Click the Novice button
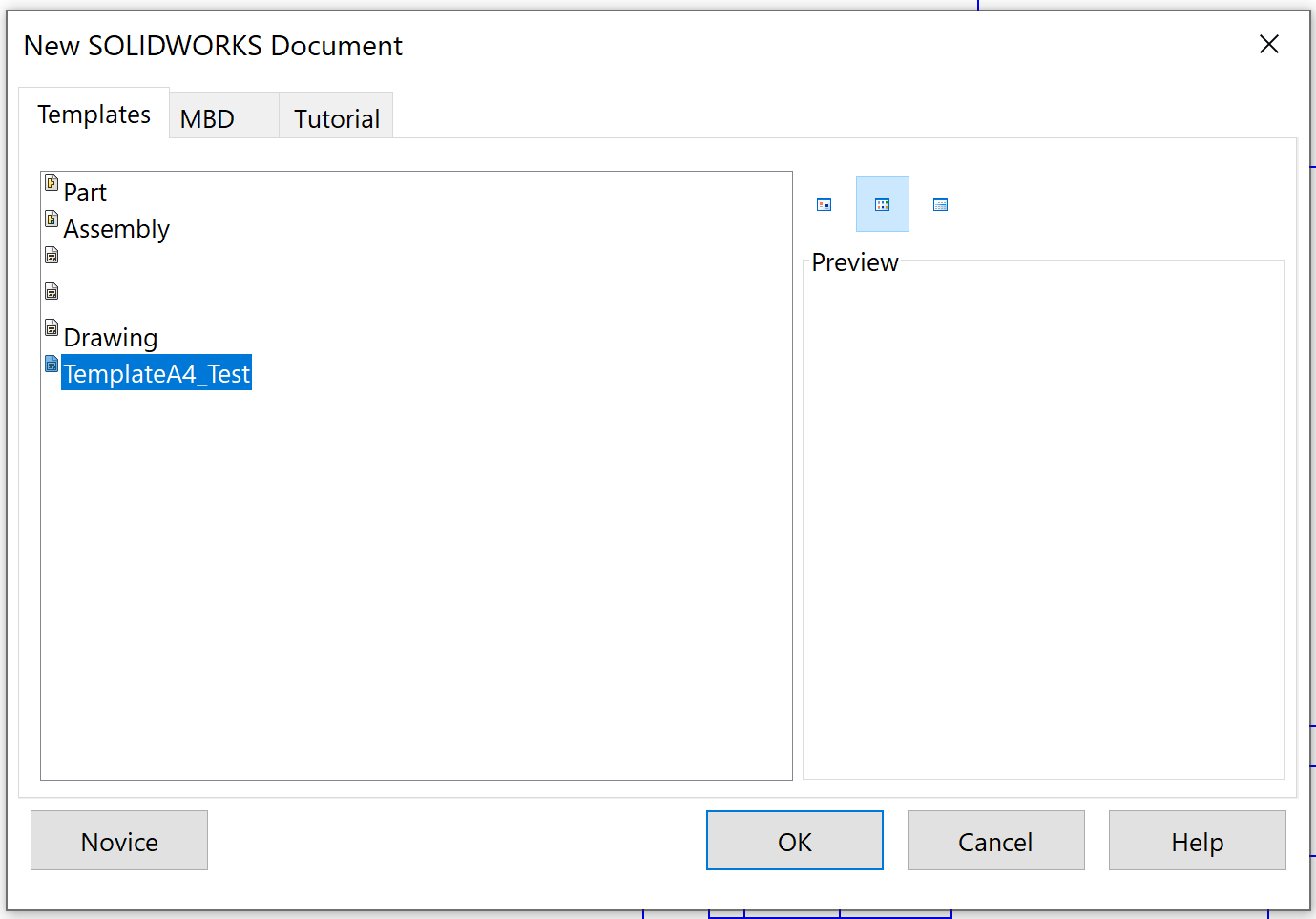Image resolution: width=1316 pixels, height=919 pixels. pos(119,841)
